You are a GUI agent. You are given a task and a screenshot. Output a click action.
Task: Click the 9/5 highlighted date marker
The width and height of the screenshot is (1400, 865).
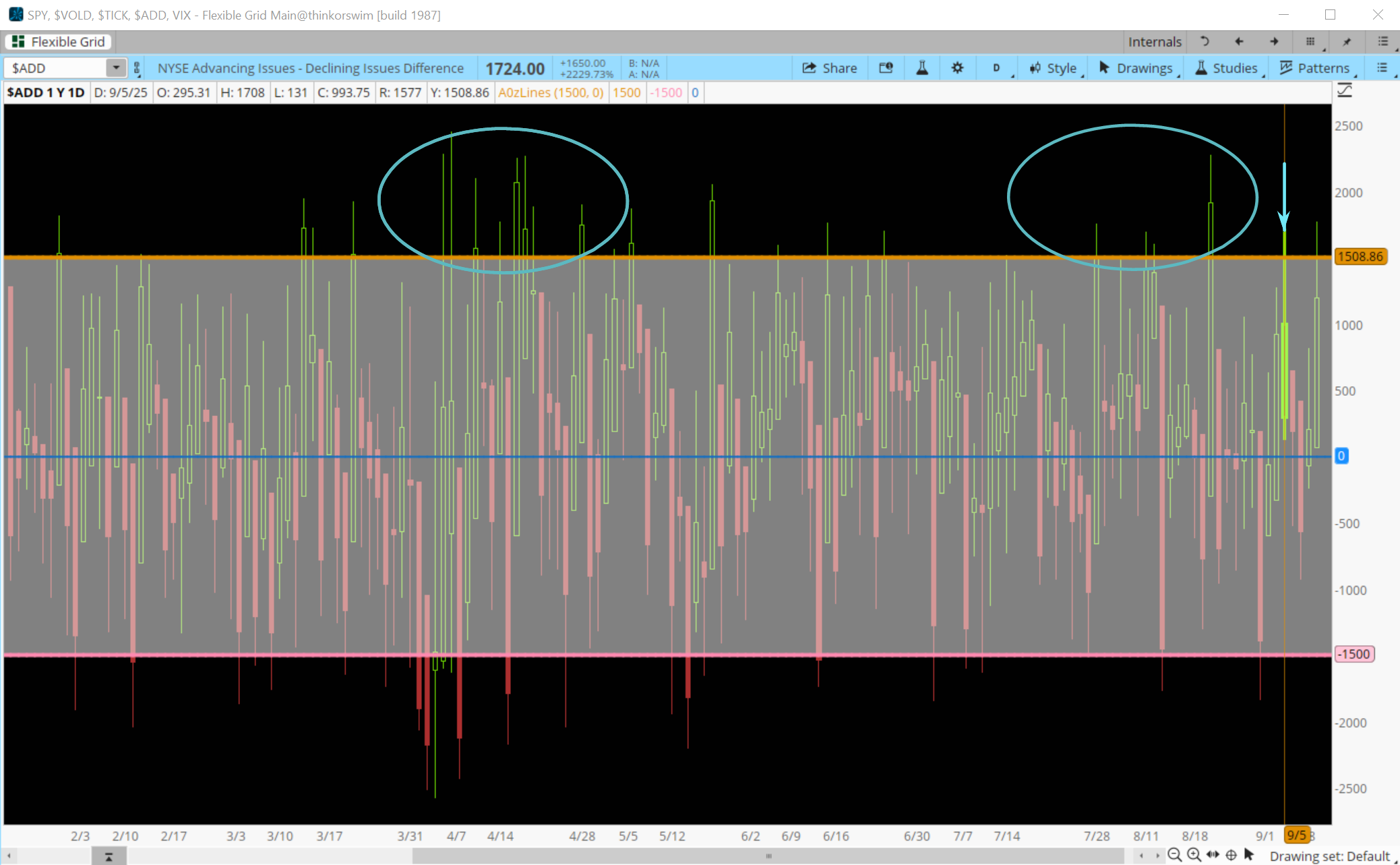1297,835
